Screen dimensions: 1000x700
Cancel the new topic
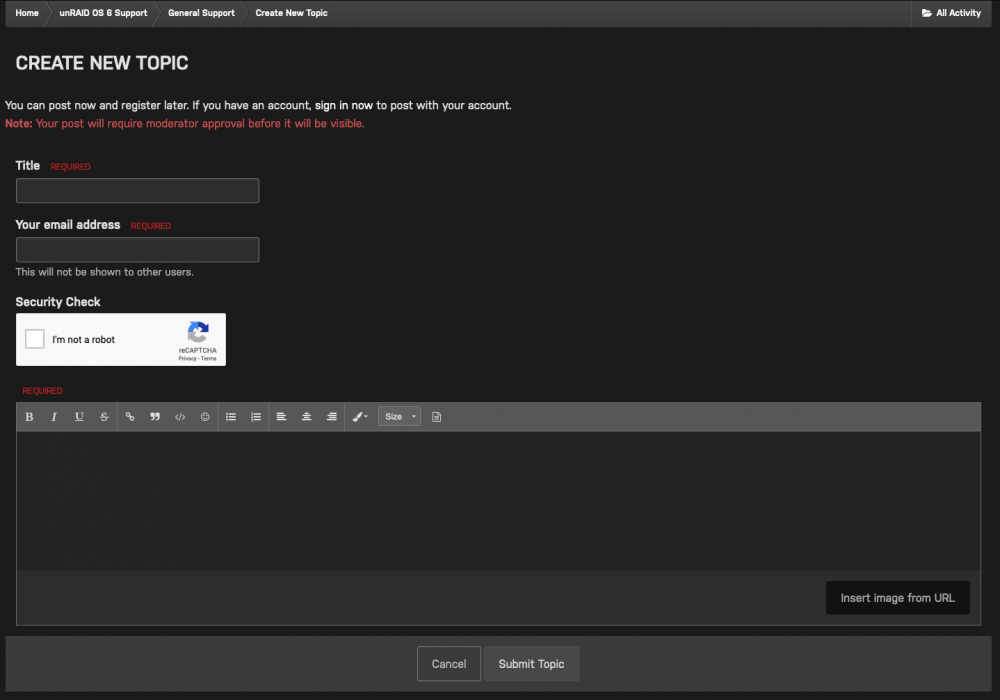pos(449,664)
